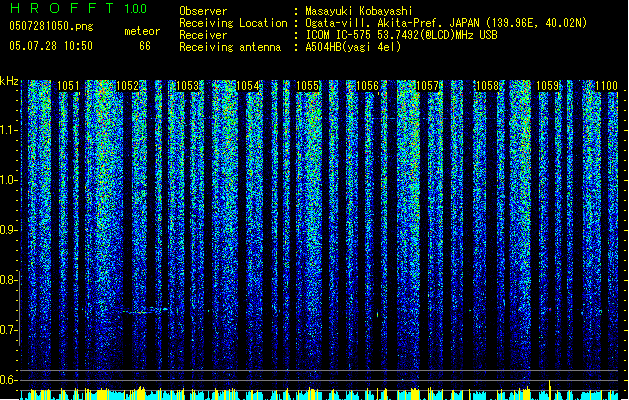This screenshot has width=629, height=400.
Task: Click the kHz axis unit label
Action: (9, 81)
